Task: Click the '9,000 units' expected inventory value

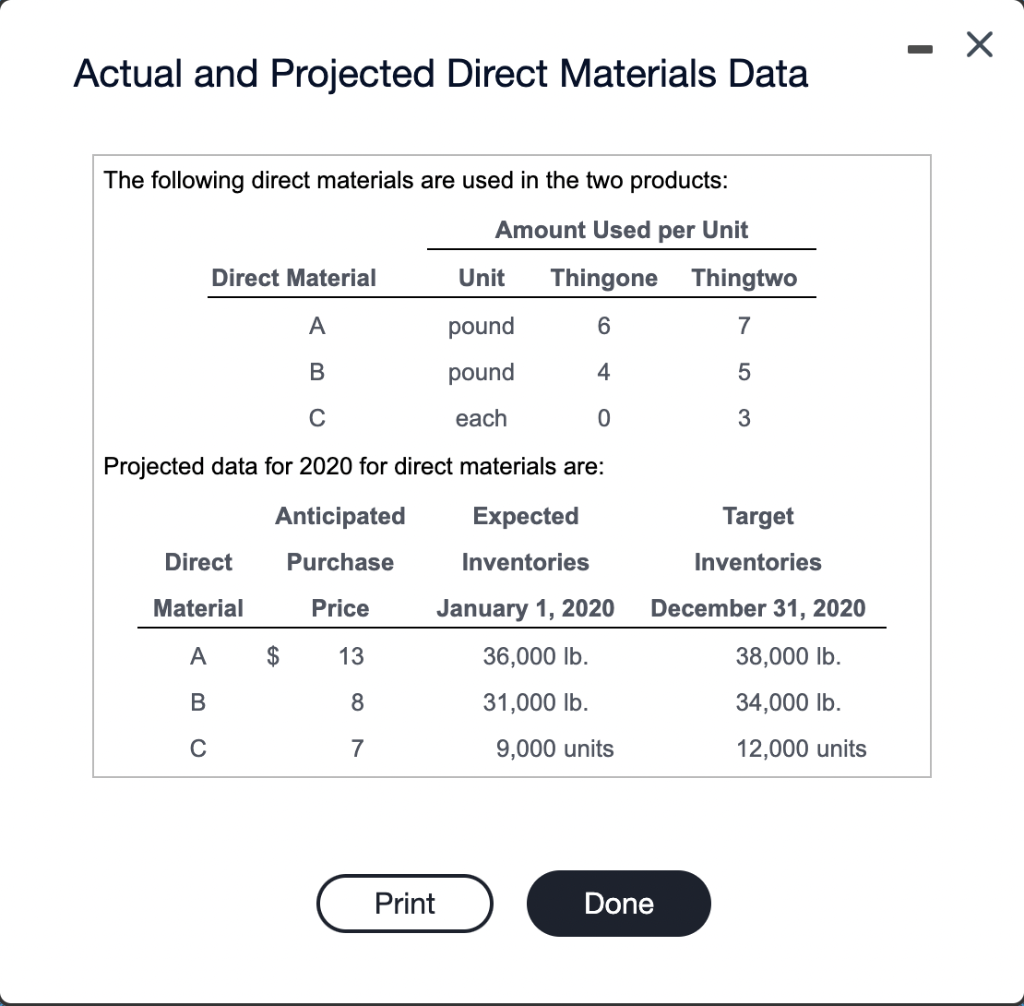Action: pyautogui.click(x=555, y=749)
